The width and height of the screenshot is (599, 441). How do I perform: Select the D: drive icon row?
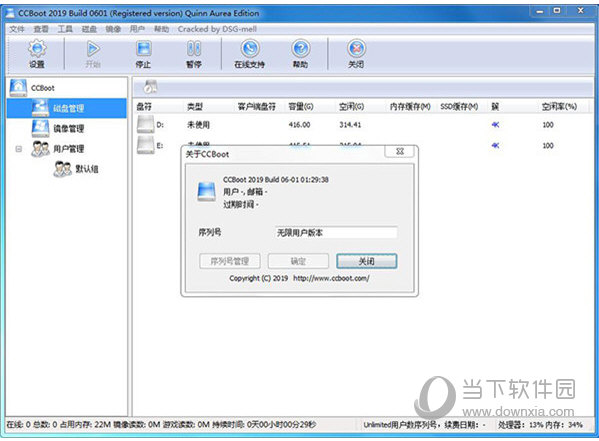coord(146,125)
